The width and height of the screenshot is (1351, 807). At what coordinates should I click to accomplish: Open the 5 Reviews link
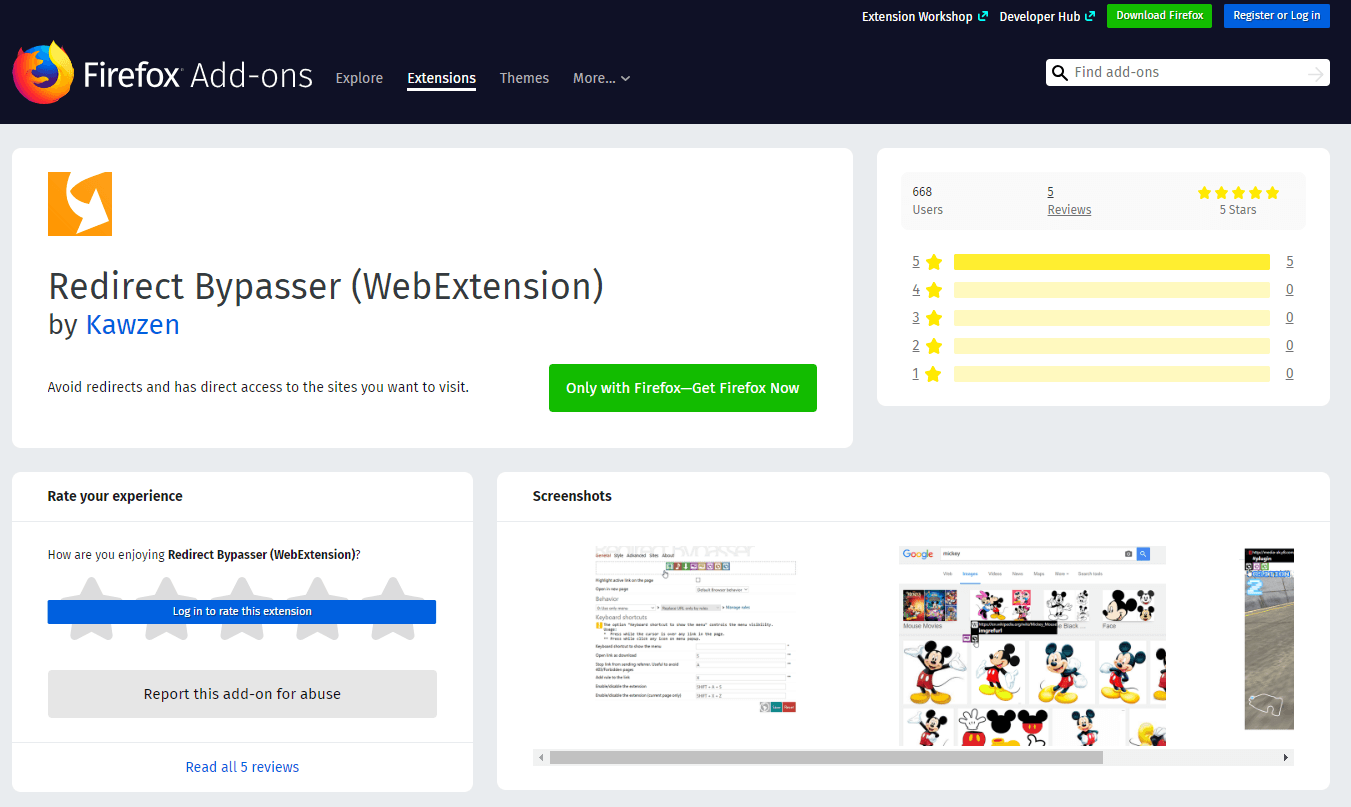click(x=1069, y=200)
